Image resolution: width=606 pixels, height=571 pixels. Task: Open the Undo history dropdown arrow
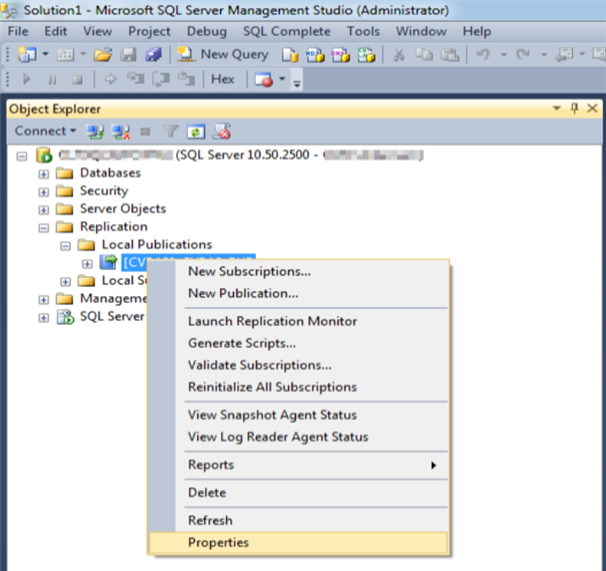[x=504, y=55]
